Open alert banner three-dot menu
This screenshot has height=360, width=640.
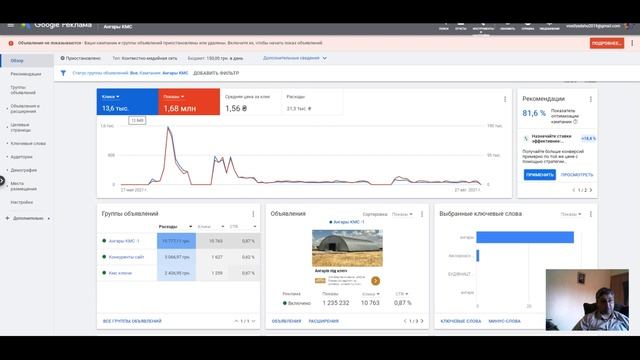click(632, 43)
